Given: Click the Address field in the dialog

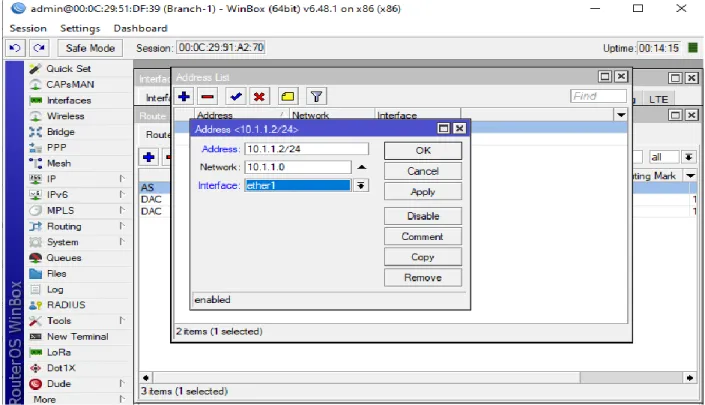Looking at the screenshot, I should click(x=307, y=149).
